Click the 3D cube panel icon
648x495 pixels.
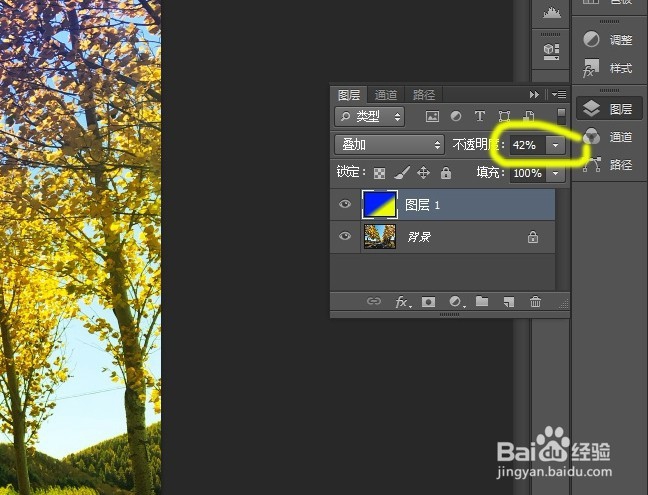[551, 52]
